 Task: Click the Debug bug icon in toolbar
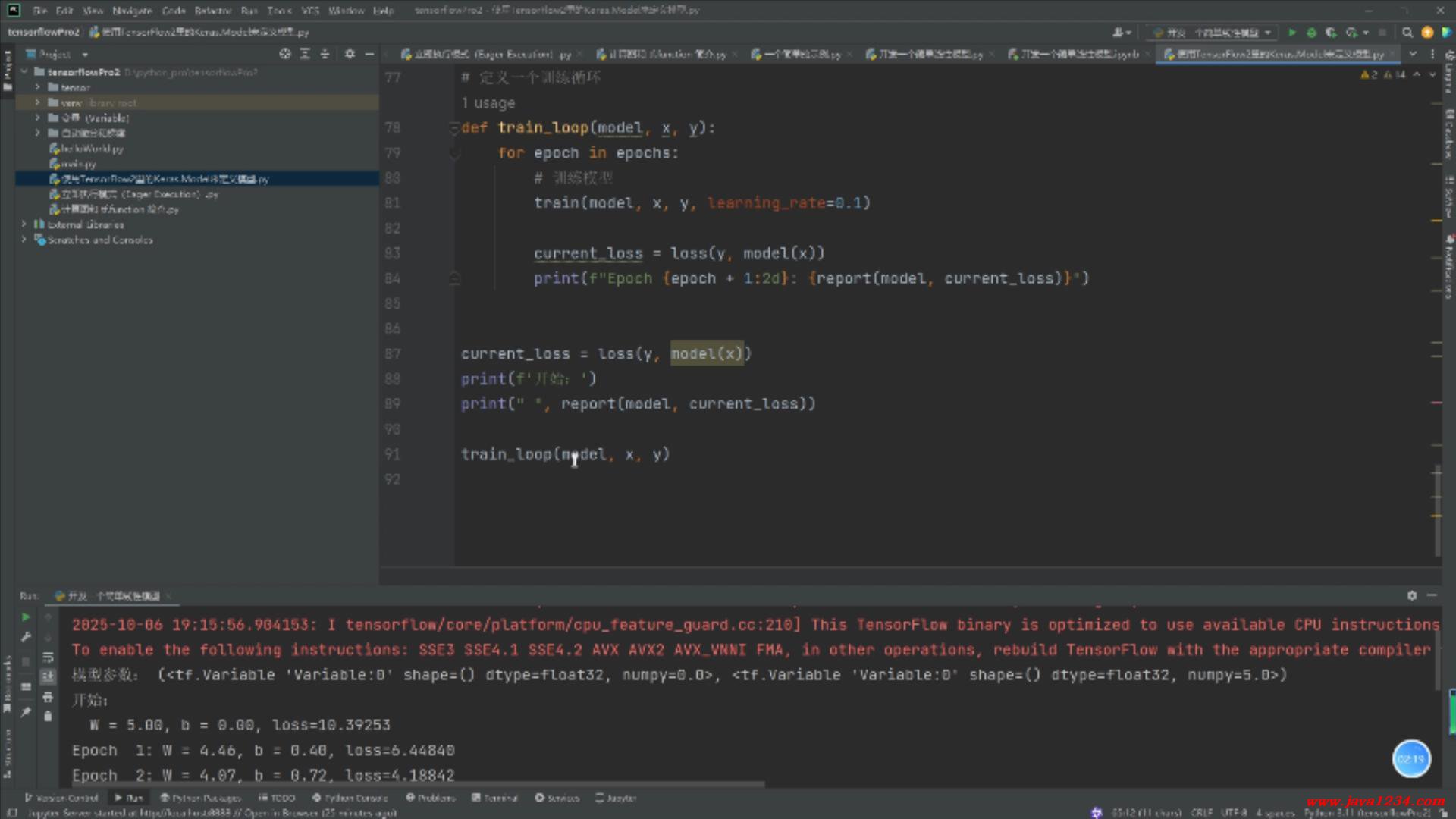[x=1311, y=33]
